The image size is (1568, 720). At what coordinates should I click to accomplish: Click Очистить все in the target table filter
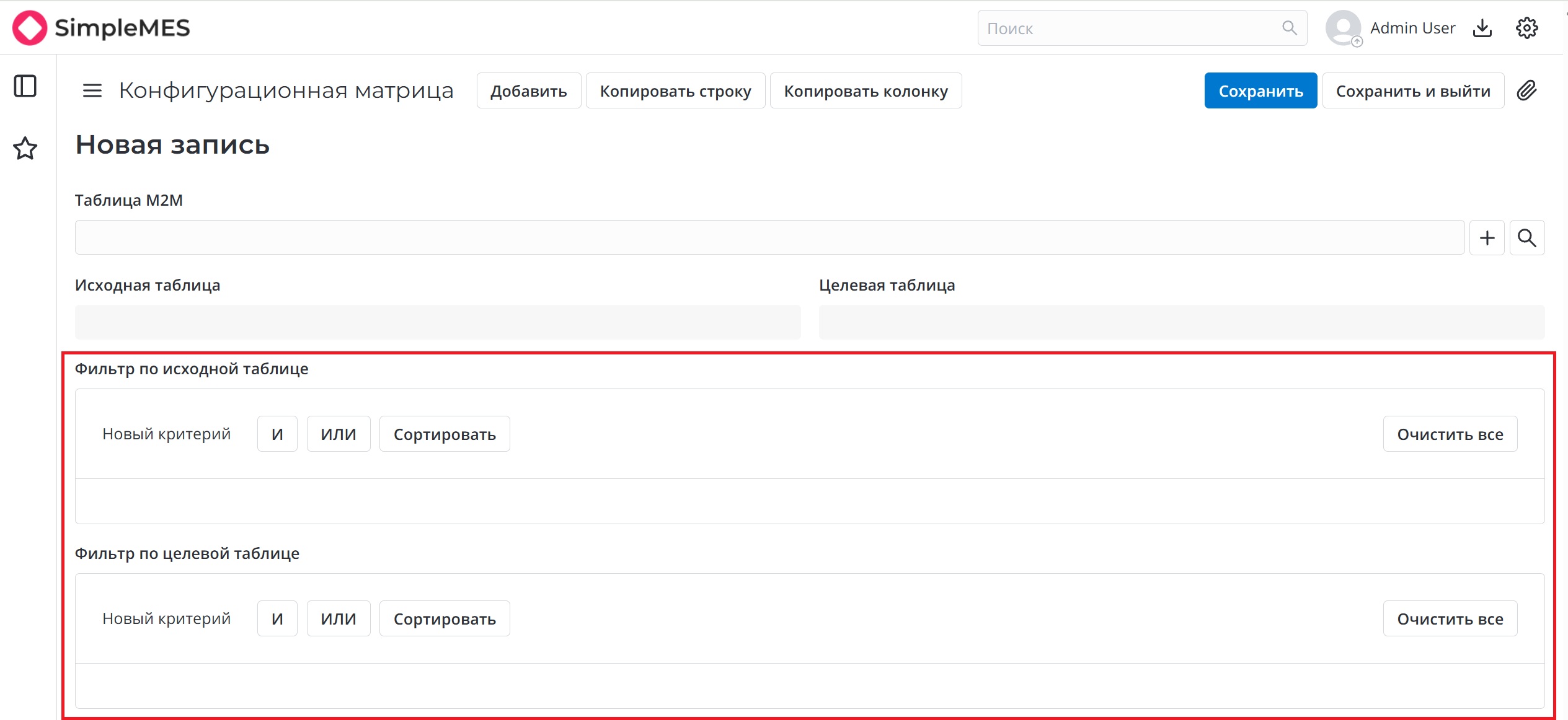point(1450,619)
